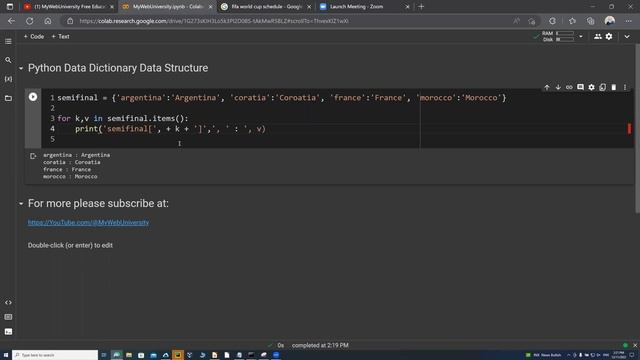640x360 pixels.
Task: Mirror cell in tab icon
Action: [x=602, y=87]
